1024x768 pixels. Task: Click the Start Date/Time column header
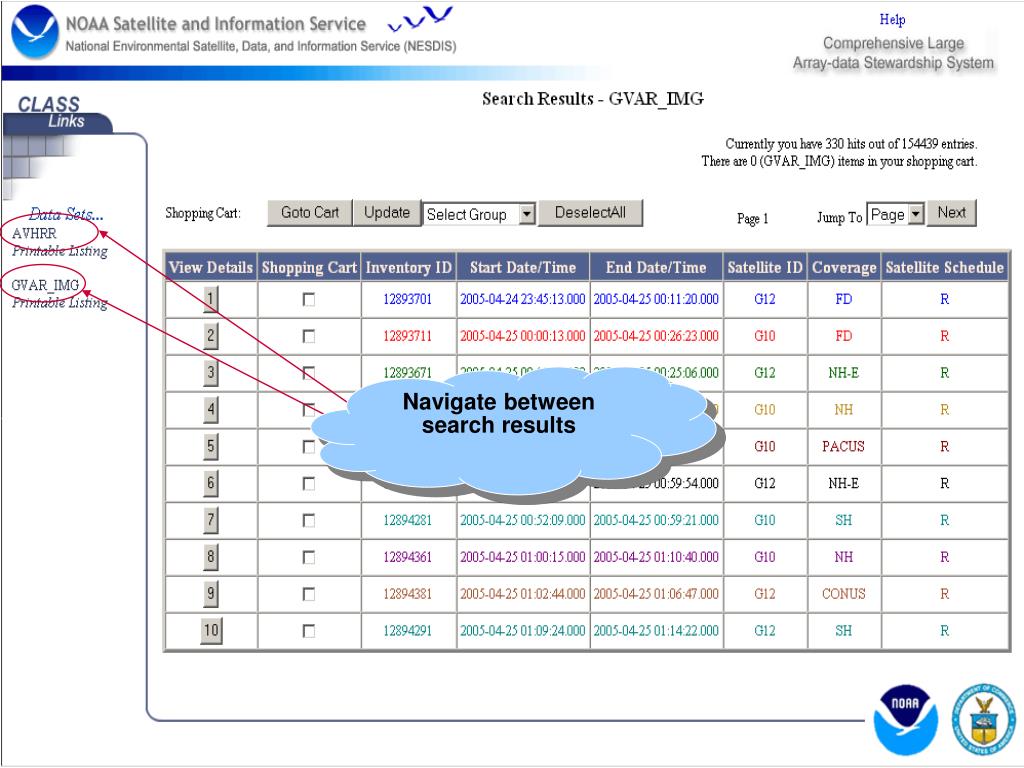pyautogui.click(x=522, y=267)
